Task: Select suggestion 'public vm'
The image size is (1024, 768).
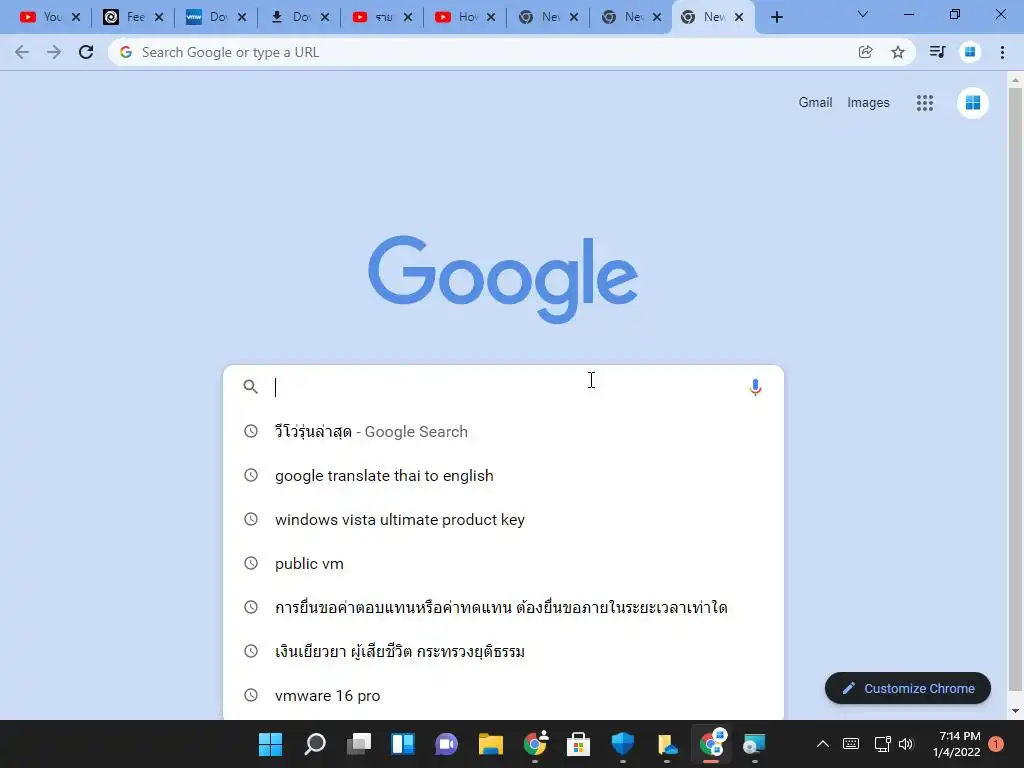Action: pyautogui.click(x=503, y=564)
